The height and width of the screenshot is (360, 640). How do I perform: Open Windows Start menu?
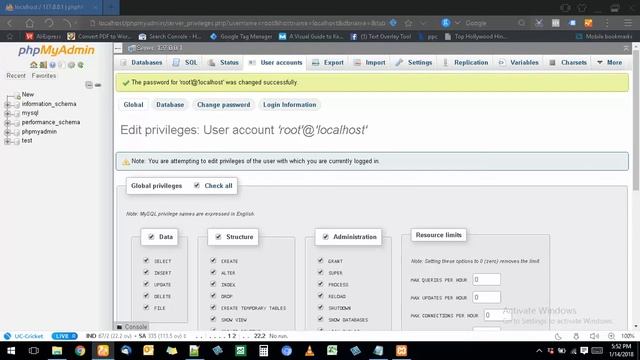click(x=11, y=351)
